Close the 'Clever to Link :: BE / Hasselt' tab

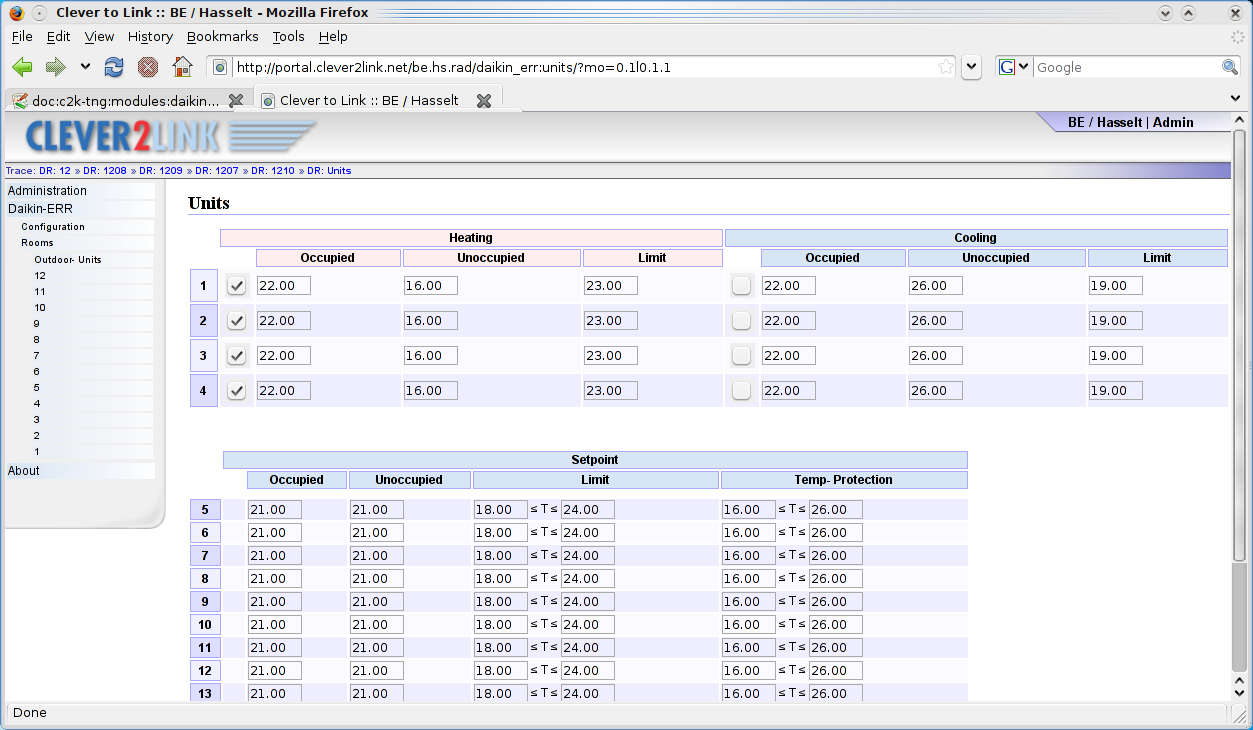(484, 100)
